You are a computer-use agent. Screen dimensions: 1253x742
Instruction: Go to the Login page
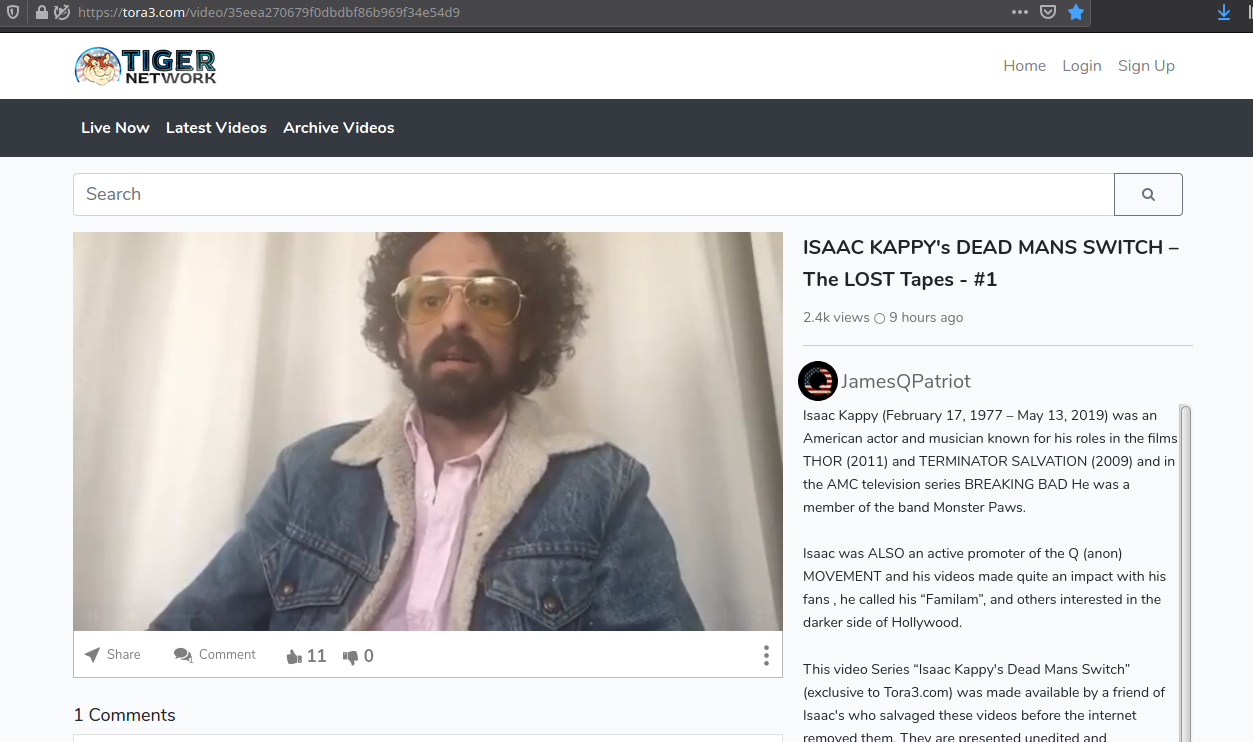pyautogui.click(x=1082, y=66)
